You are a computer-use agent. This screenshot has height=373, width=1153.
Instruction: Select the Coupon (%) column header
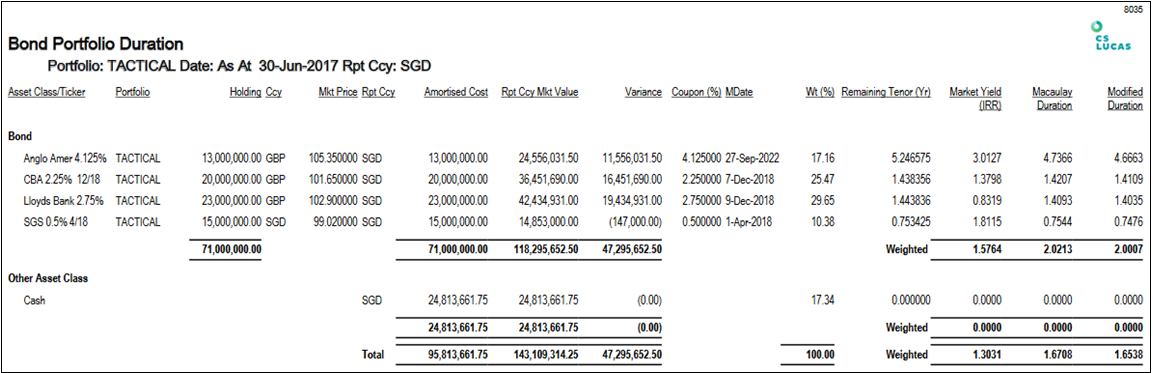(x=696, y=93)
